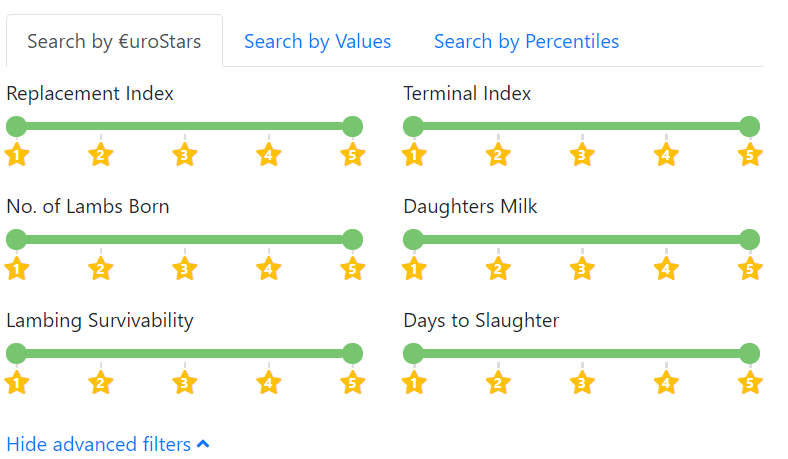Click the 2-star icon under Terminal Index
Viewport: 788px width, 459px height.
[497, 155]
